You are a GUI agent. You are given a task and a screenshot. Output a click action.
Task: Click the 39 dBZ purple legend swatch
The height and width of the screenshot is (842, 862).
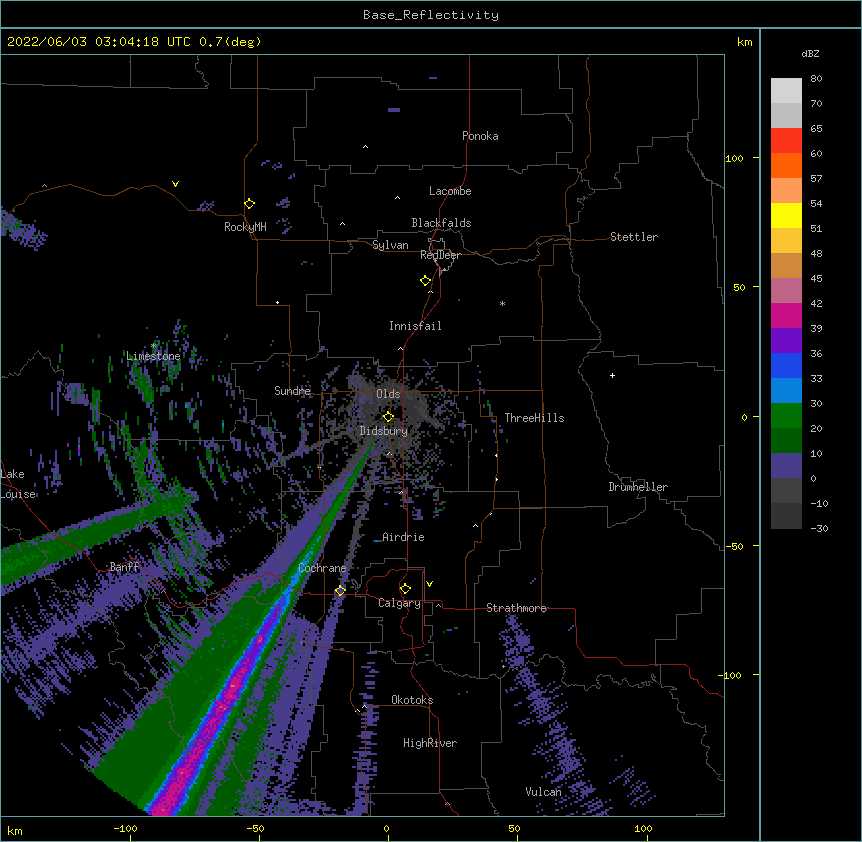tap(786, 340)
